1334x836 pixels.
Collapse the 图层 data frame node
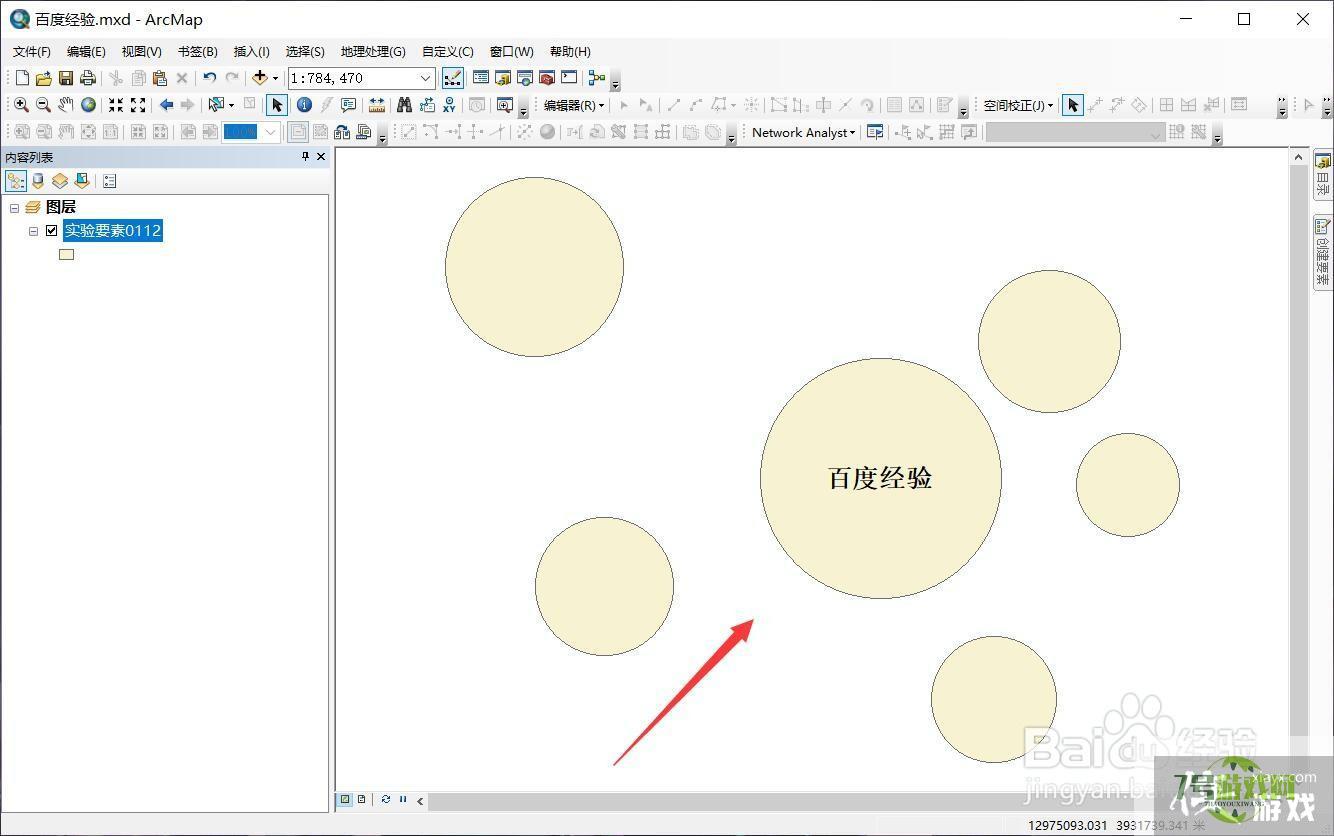coord(15,208)
